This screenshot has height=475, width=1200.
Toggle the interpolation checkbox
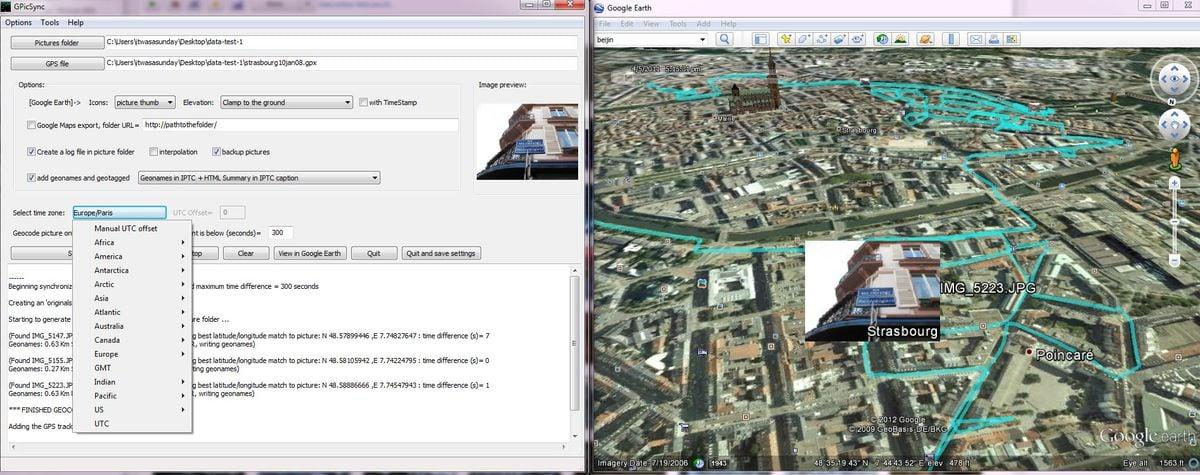pyautogui.click(x=153, y=152)
